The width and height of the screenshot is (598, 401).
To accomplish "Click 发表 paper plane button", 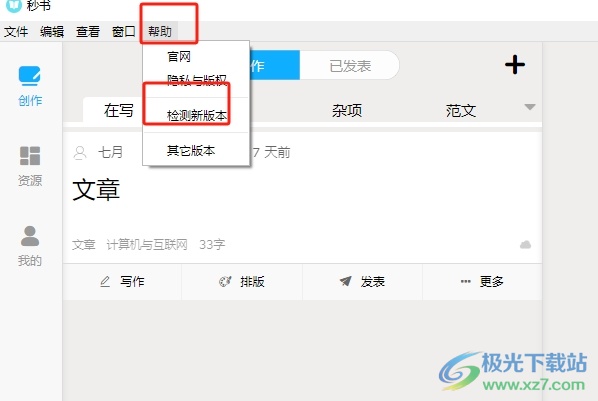I will point(362,282).
